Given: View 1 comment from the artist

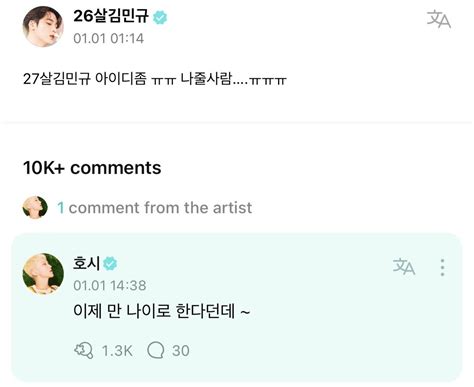Looking at the screenshot, I should click(x=155, y=208).
